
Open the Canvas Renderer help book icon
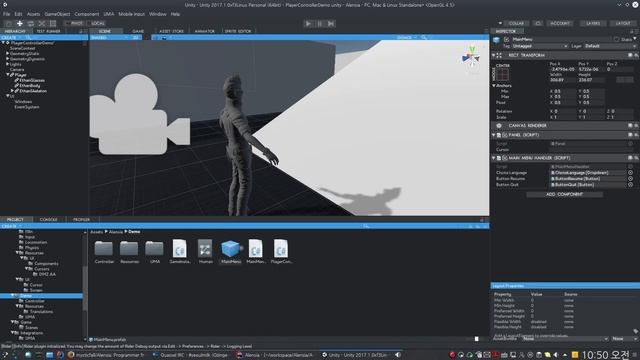[x=630, y=126]
